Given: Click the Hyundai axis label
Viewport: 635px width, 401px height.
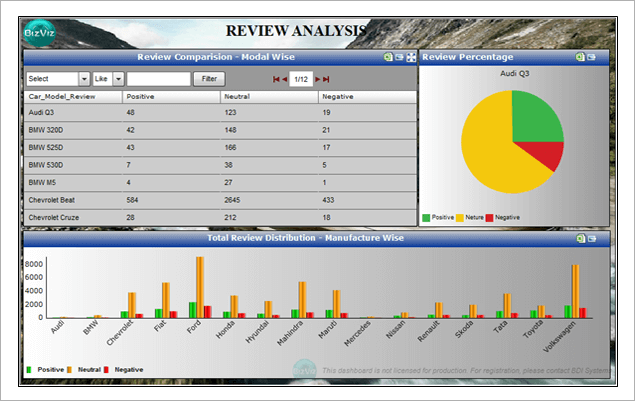Looking at the screenshot, I should click(x=257, y=332).
